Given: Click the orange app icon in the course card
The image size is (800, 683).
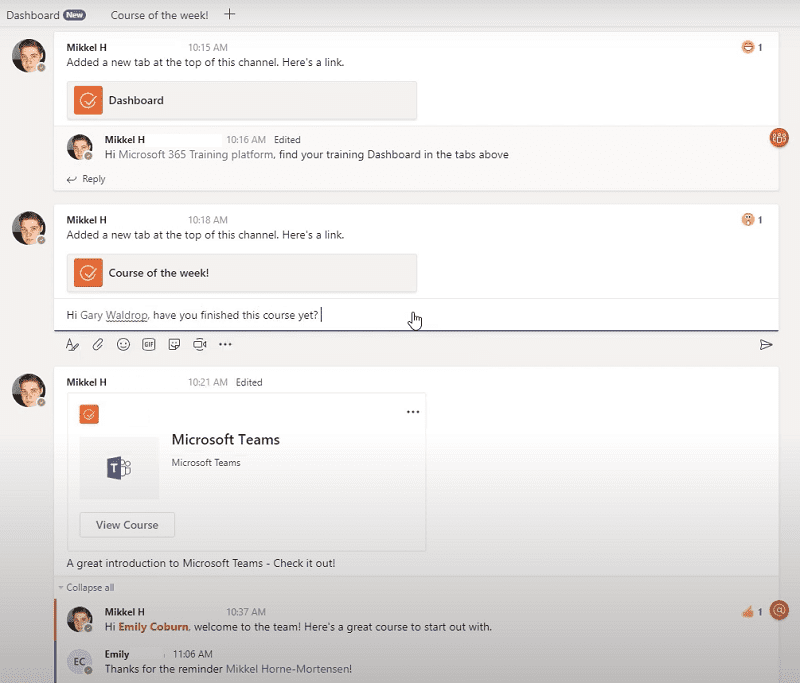Looking at the screenshot, I should (89, 414).
